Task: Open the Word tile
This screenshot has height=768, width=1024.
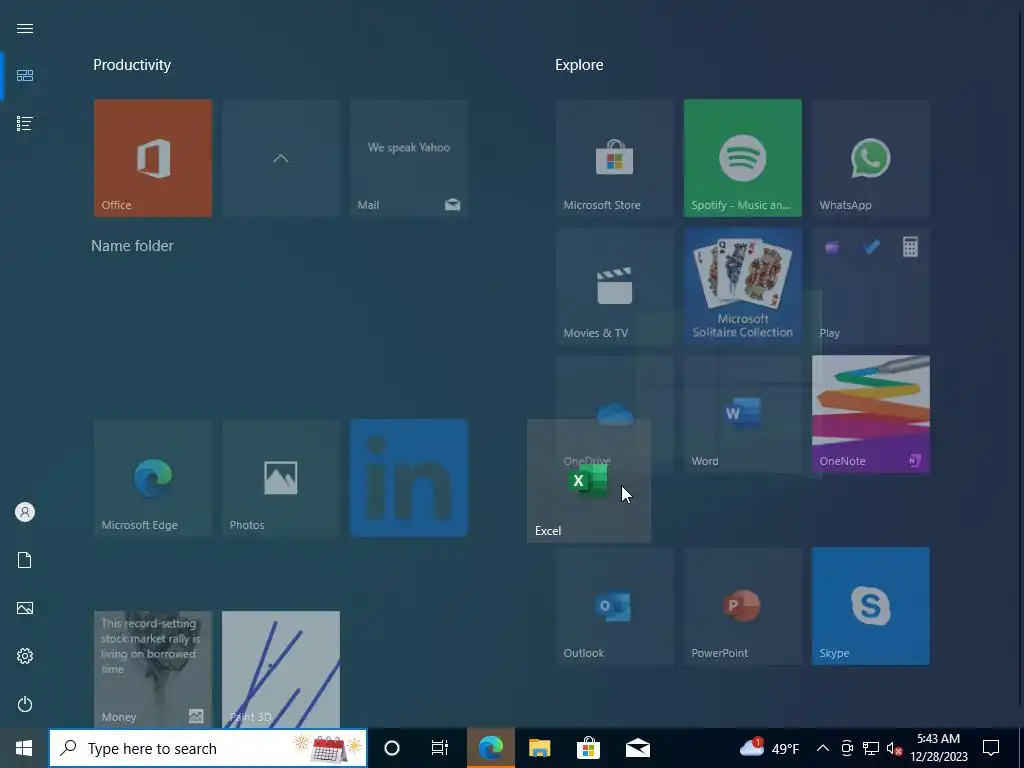Action: pyautogui.click(x=743, y=413)
